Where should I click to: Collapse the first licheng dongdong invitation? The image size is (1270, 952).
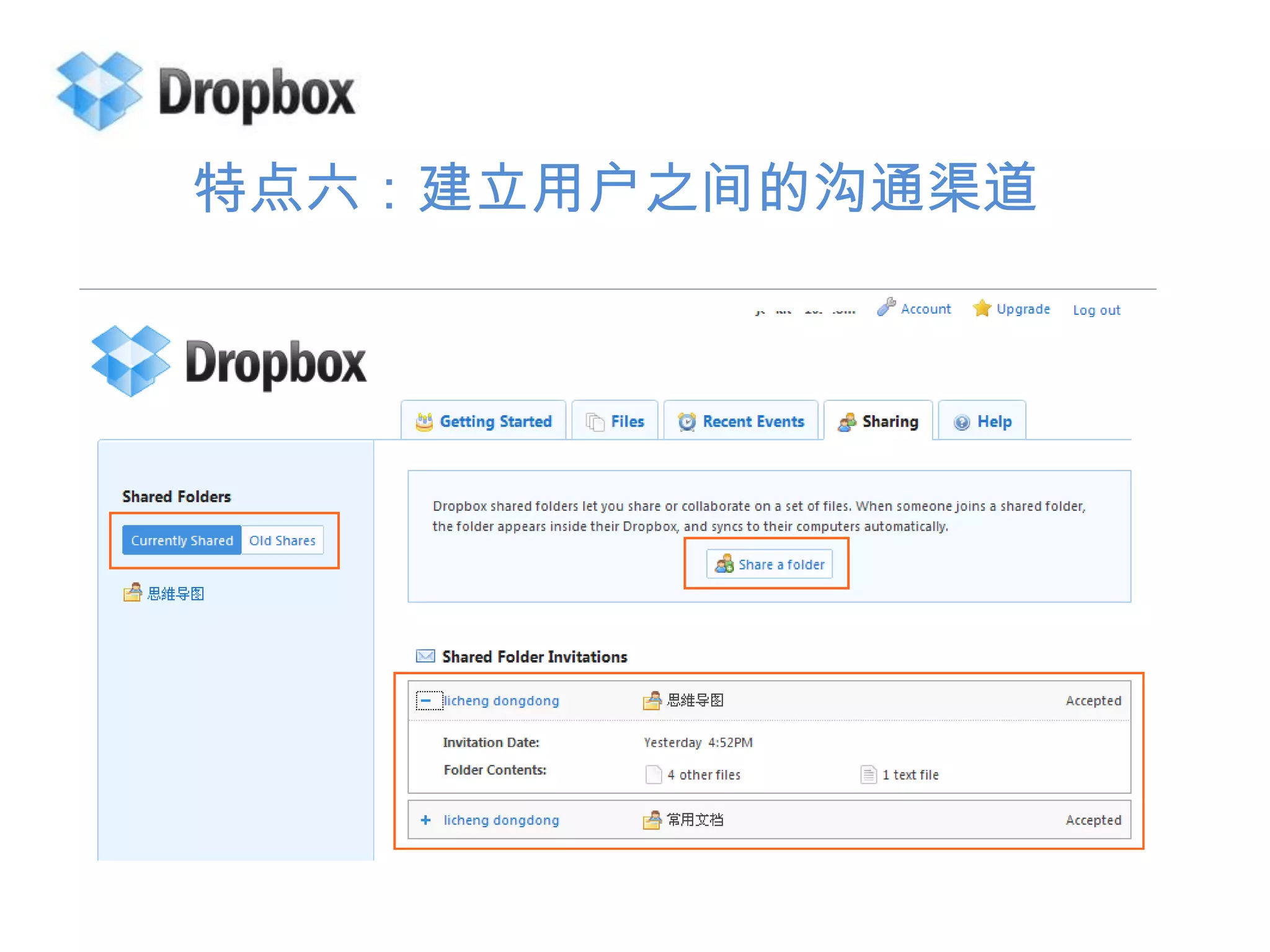pos(426,700)
